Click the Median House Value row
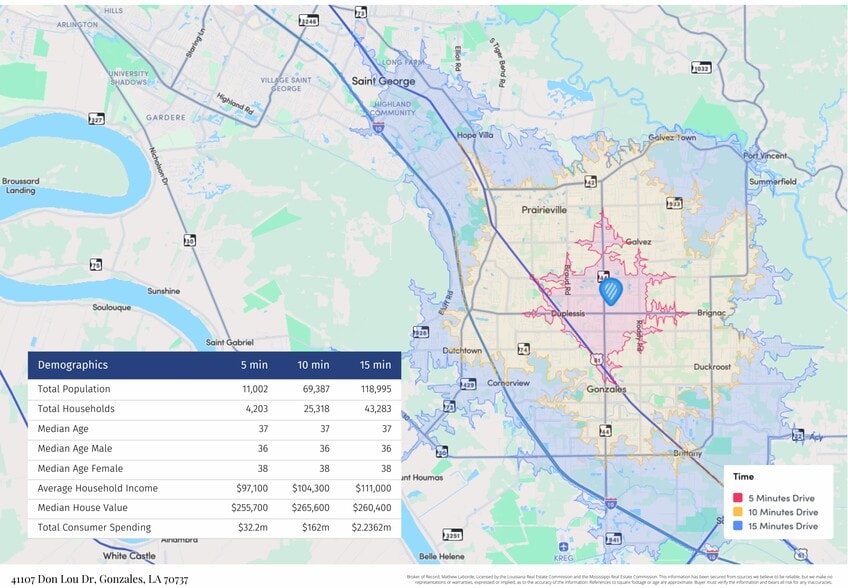Viewport: 848px width, 588px height. [x=214, y=508]
